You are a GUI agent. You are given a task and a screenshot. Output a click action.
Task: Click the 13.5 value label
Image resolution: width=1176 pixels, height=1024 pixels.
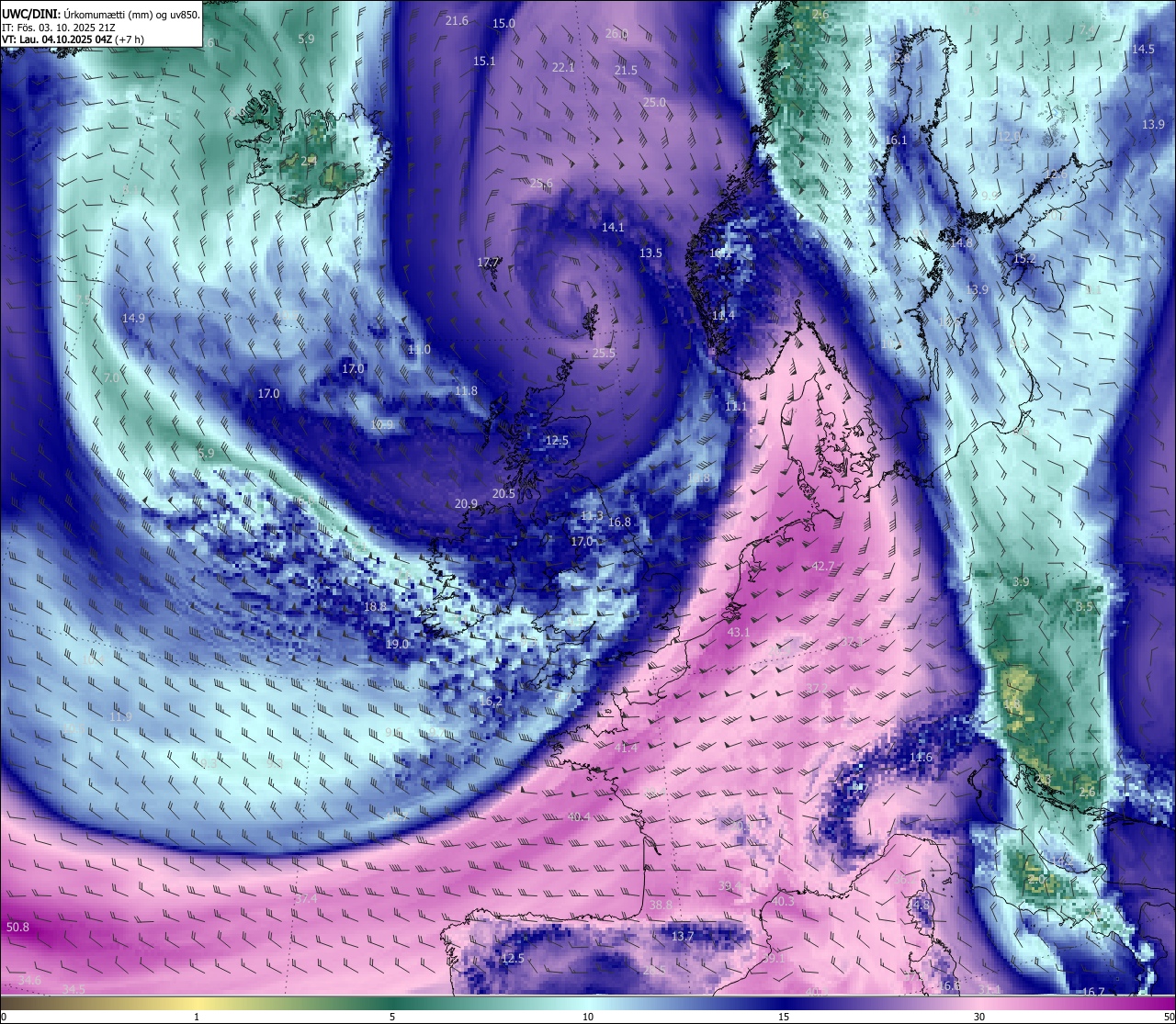tap(650, 253)
